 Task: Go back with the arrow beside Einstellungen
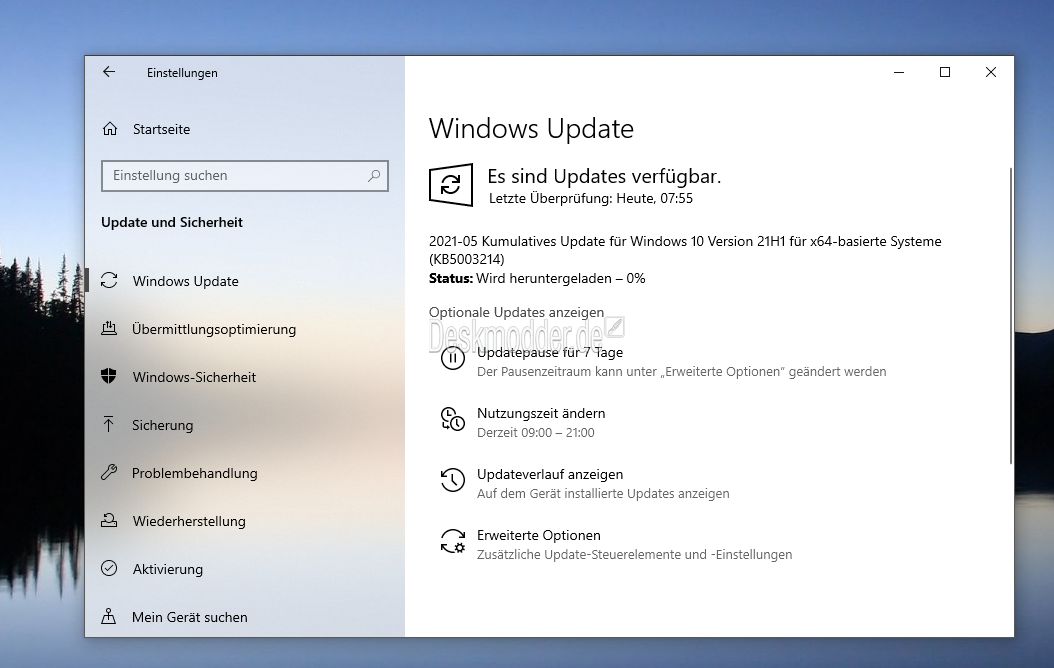click(x=109, y=72)
